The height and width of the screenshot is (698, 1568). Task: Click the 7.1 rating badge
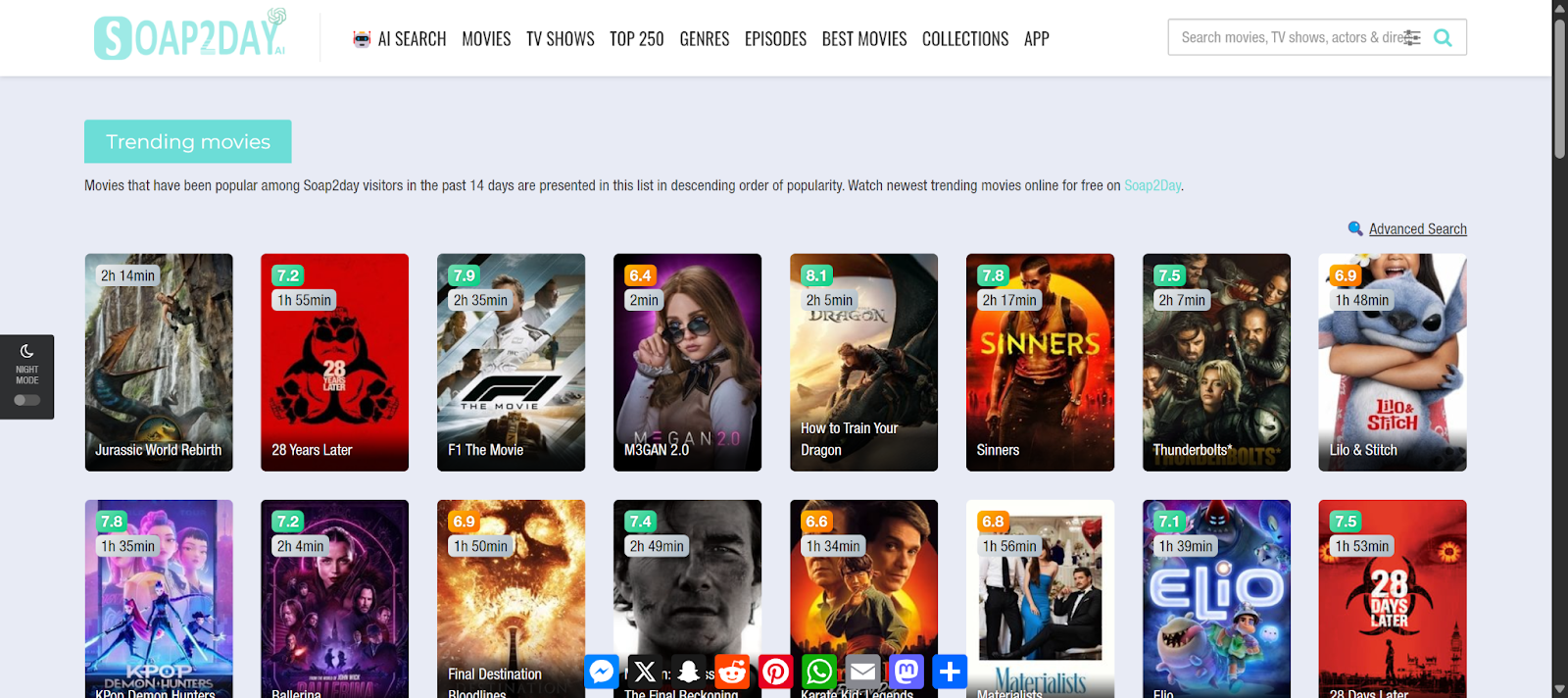pos(1170,522)
